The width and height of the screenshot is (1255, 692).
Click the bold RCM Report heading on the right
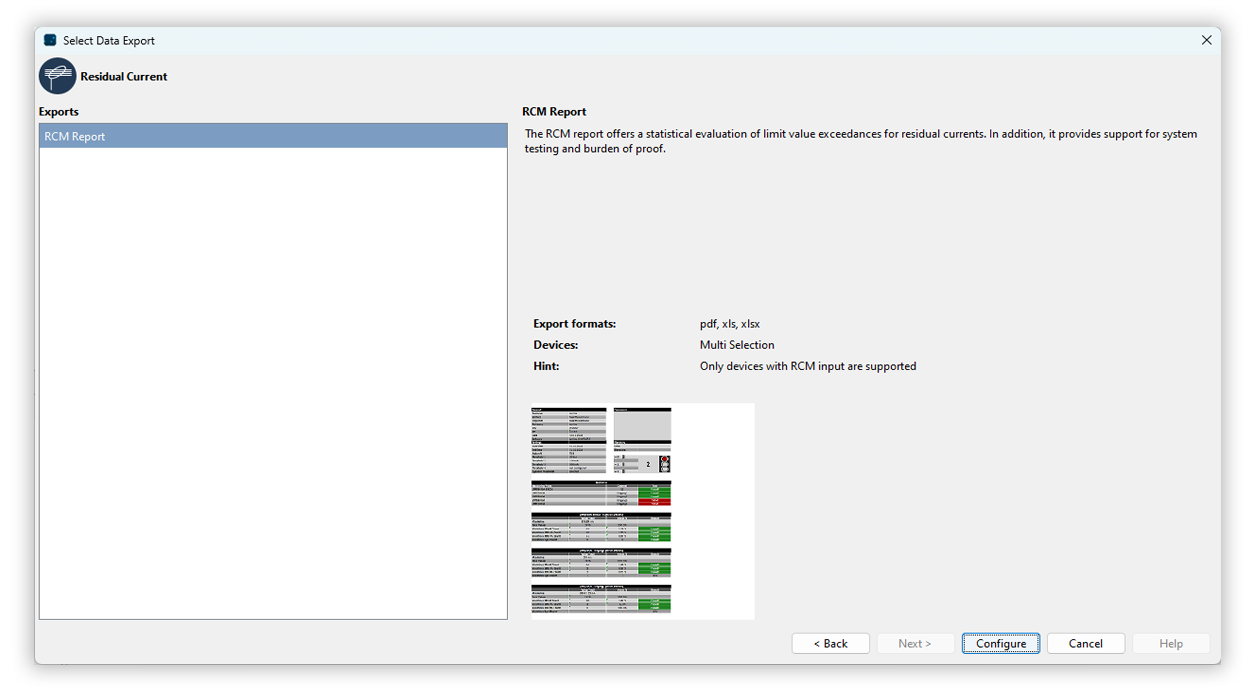(554, 112)
